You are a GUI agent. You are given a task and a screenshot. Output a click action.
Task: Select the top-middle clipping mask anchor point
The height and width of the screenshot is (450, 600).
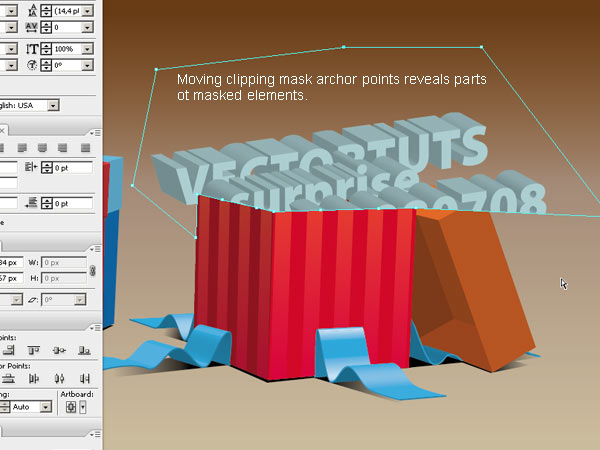pos(344,47)
